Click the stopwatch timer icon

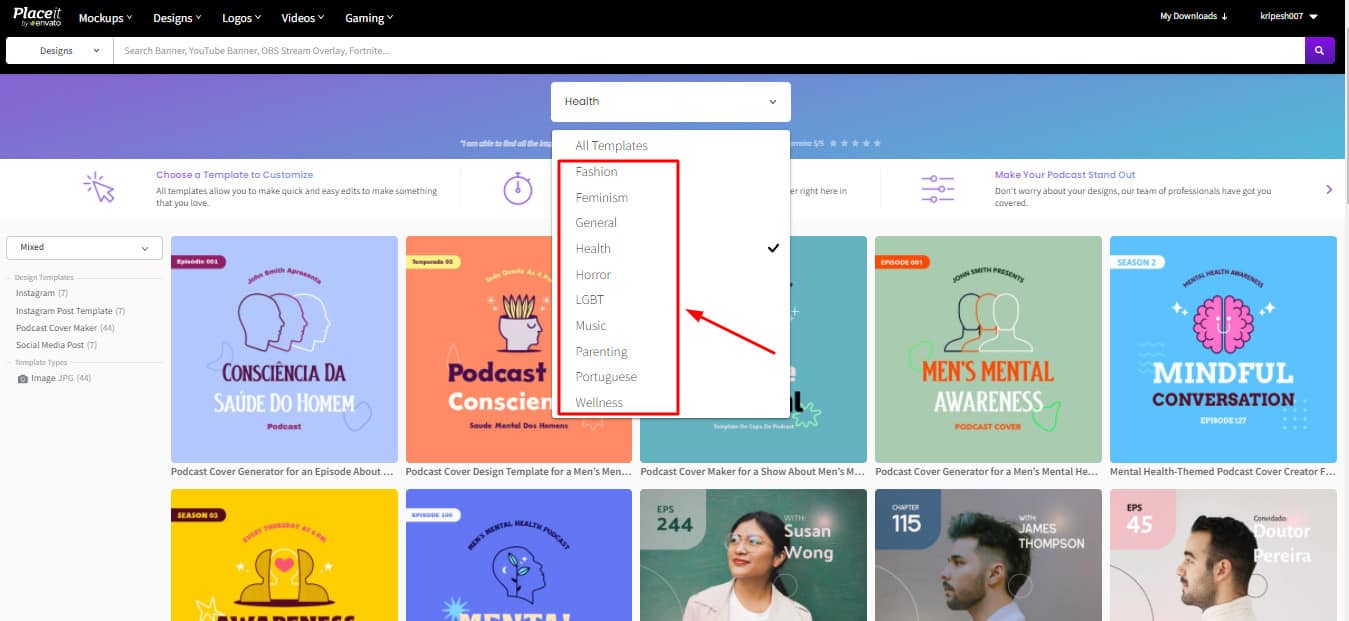[517, 188]
